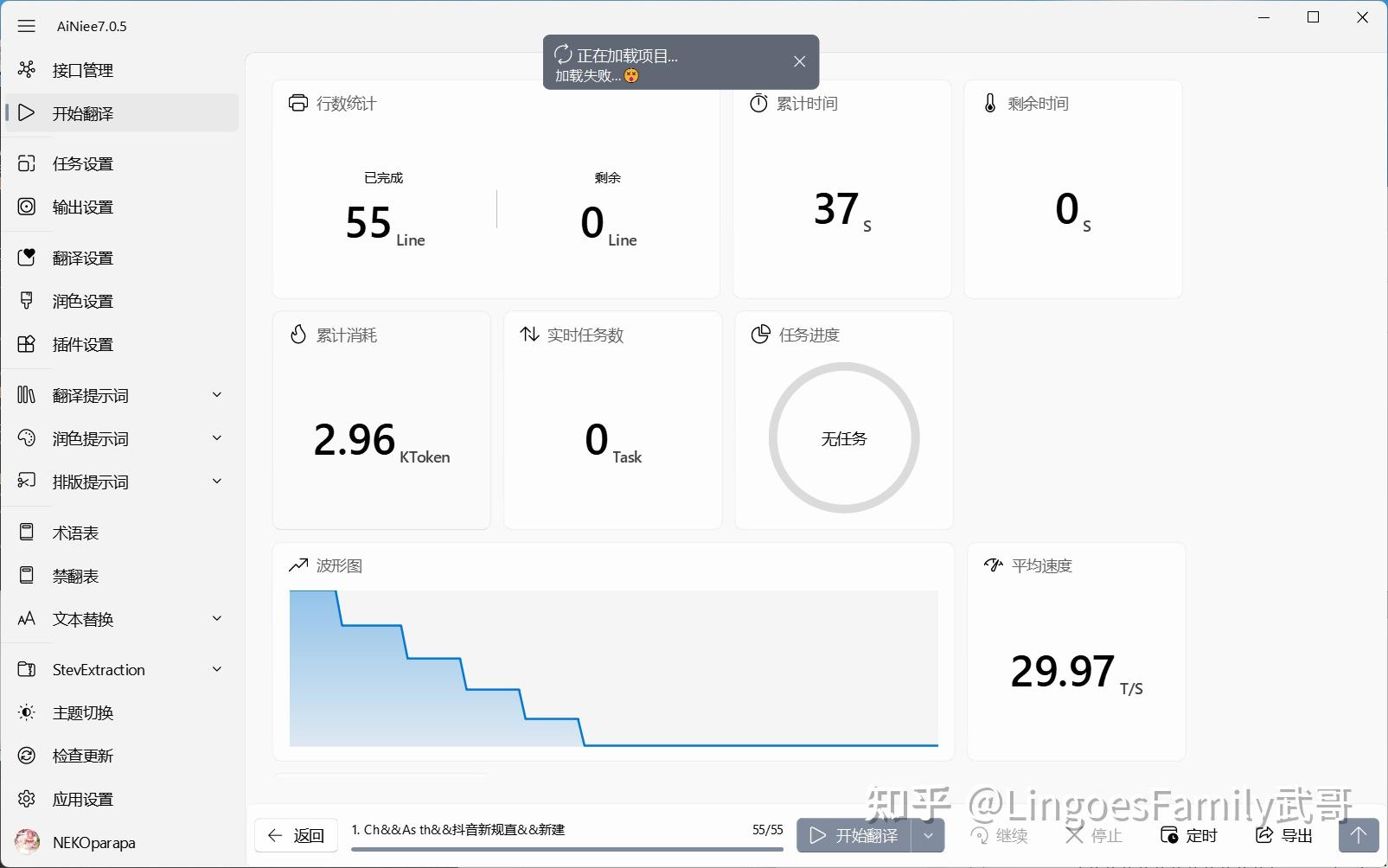1388x868 pixels.
Task: Click the scroll-to-top arrow button
Action: 1359,835
